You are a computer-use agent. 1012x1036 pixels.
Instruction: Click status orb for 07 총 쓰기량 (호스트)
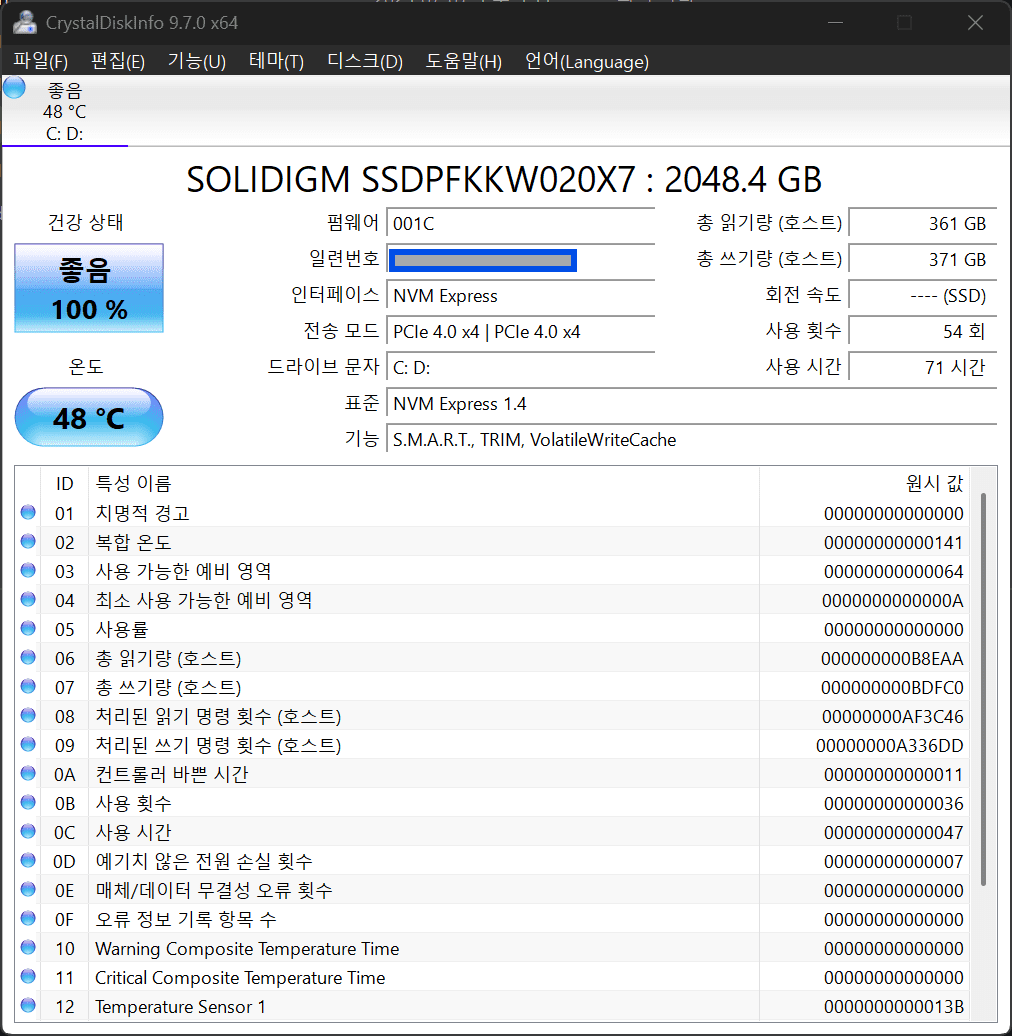[x=28, y=686]
